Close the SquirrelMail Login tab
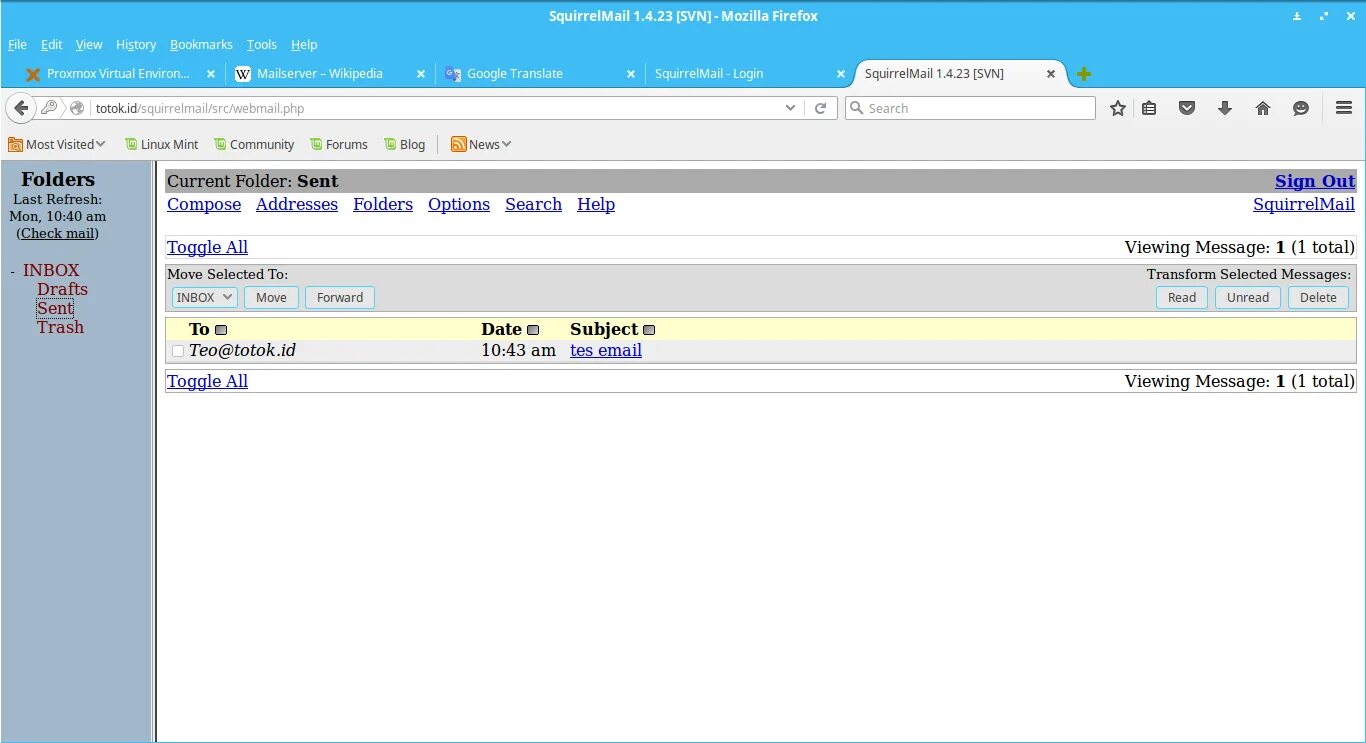This screenshot has height=743, width=1366. 841,74
